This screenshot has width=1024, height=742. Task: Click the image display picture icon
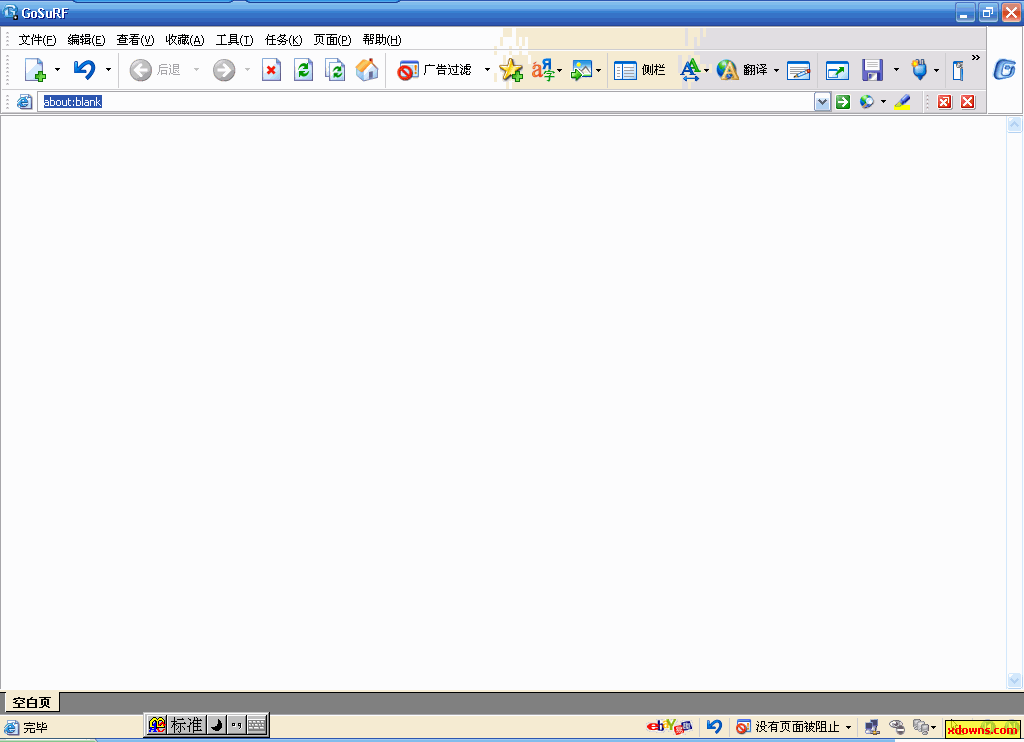(581, 69)
